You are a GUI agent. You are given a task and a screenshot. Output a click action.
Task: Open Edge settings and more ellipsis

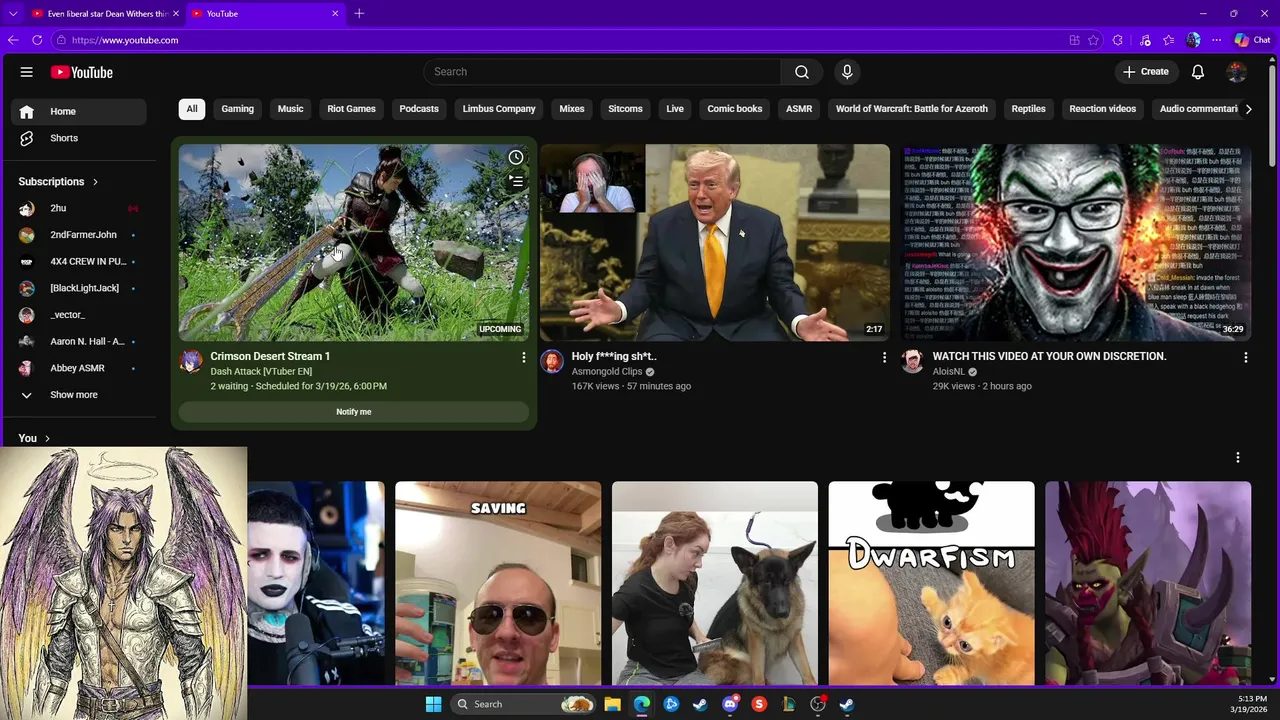point(1216,40)
